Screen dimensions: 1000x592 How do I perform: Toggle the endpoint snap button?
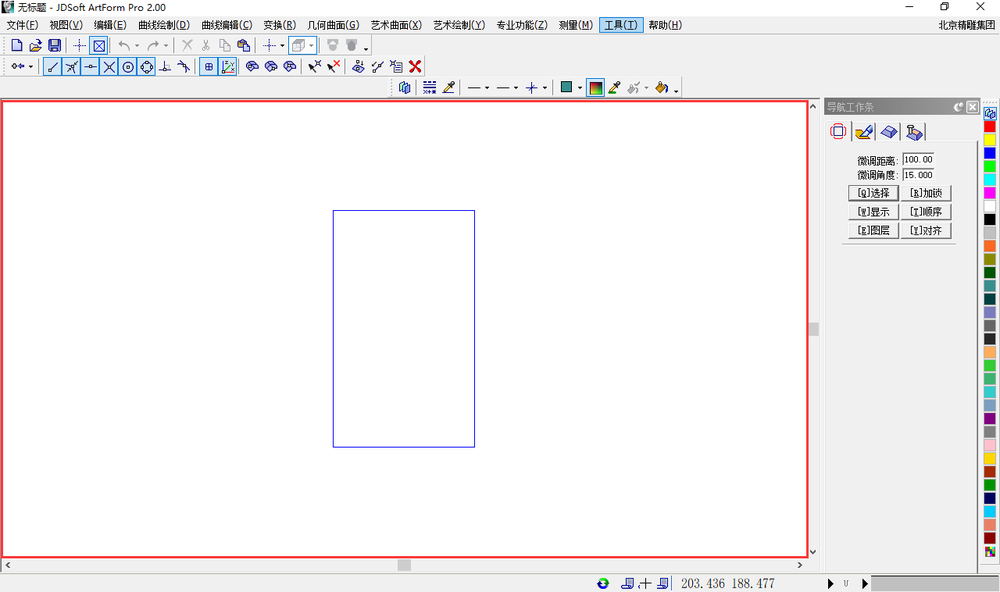[x=53, y=66]
